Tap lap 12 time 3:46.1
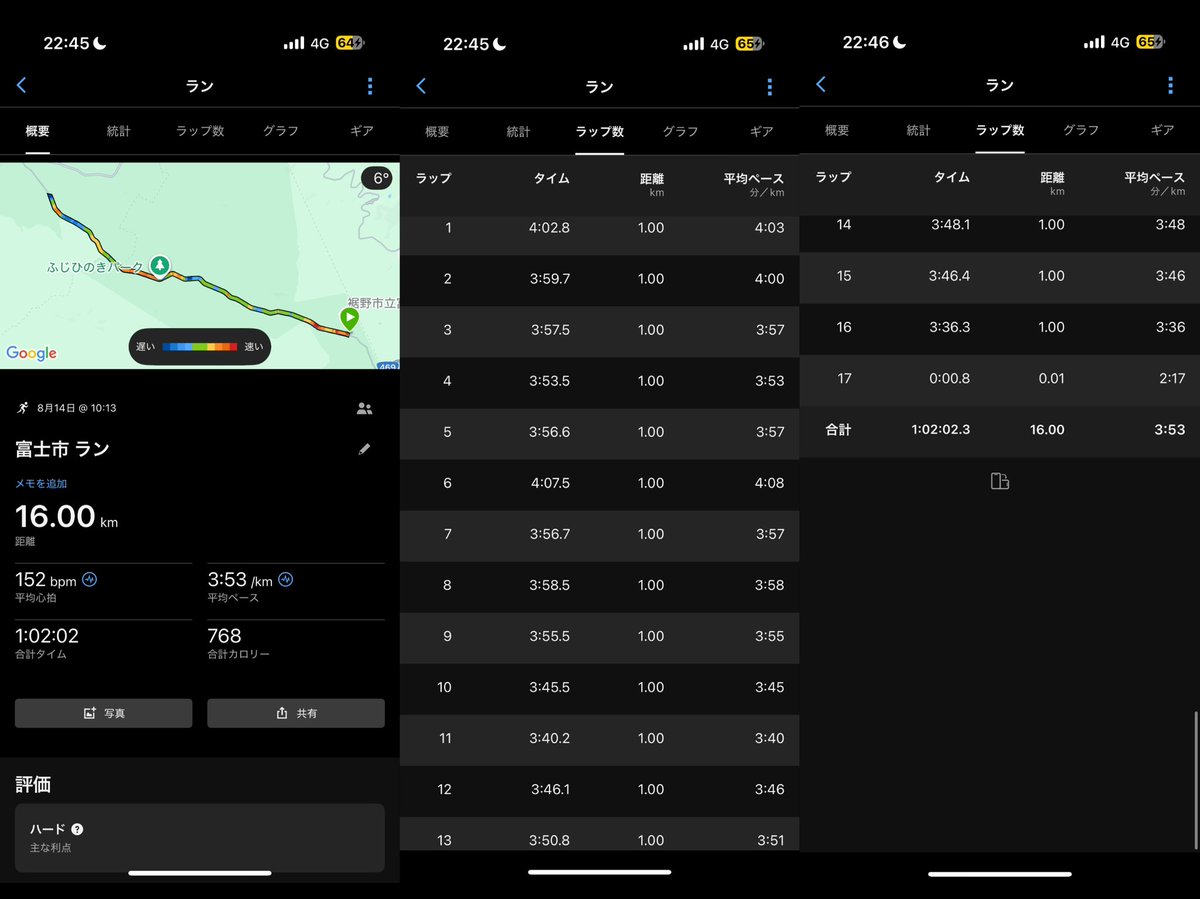The width and height of the screenshot is (1200, 899). [x=550, y=788]
